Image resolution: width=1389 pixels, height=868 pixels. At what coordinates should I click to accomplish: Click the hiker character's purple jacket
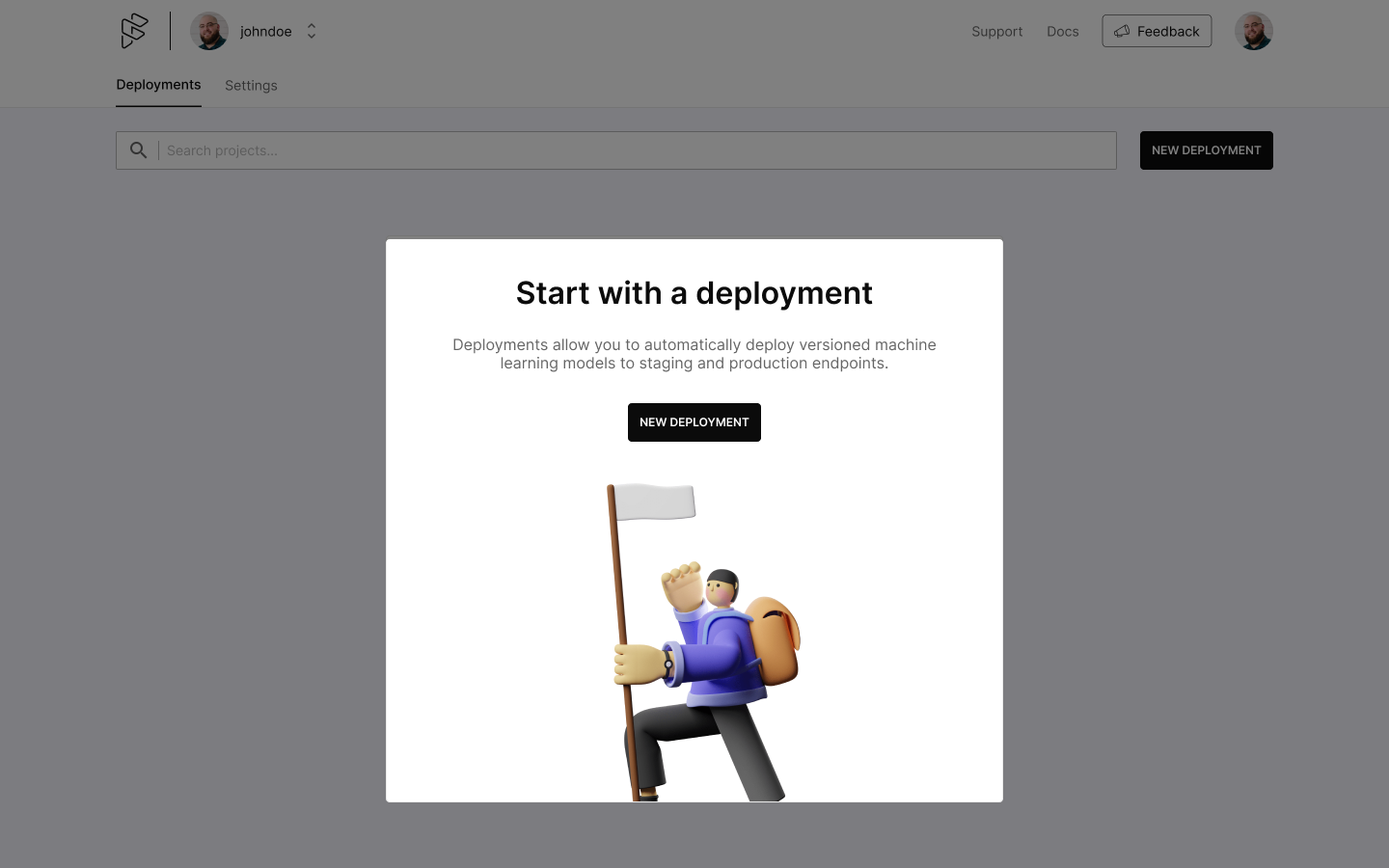click(719, 656)
